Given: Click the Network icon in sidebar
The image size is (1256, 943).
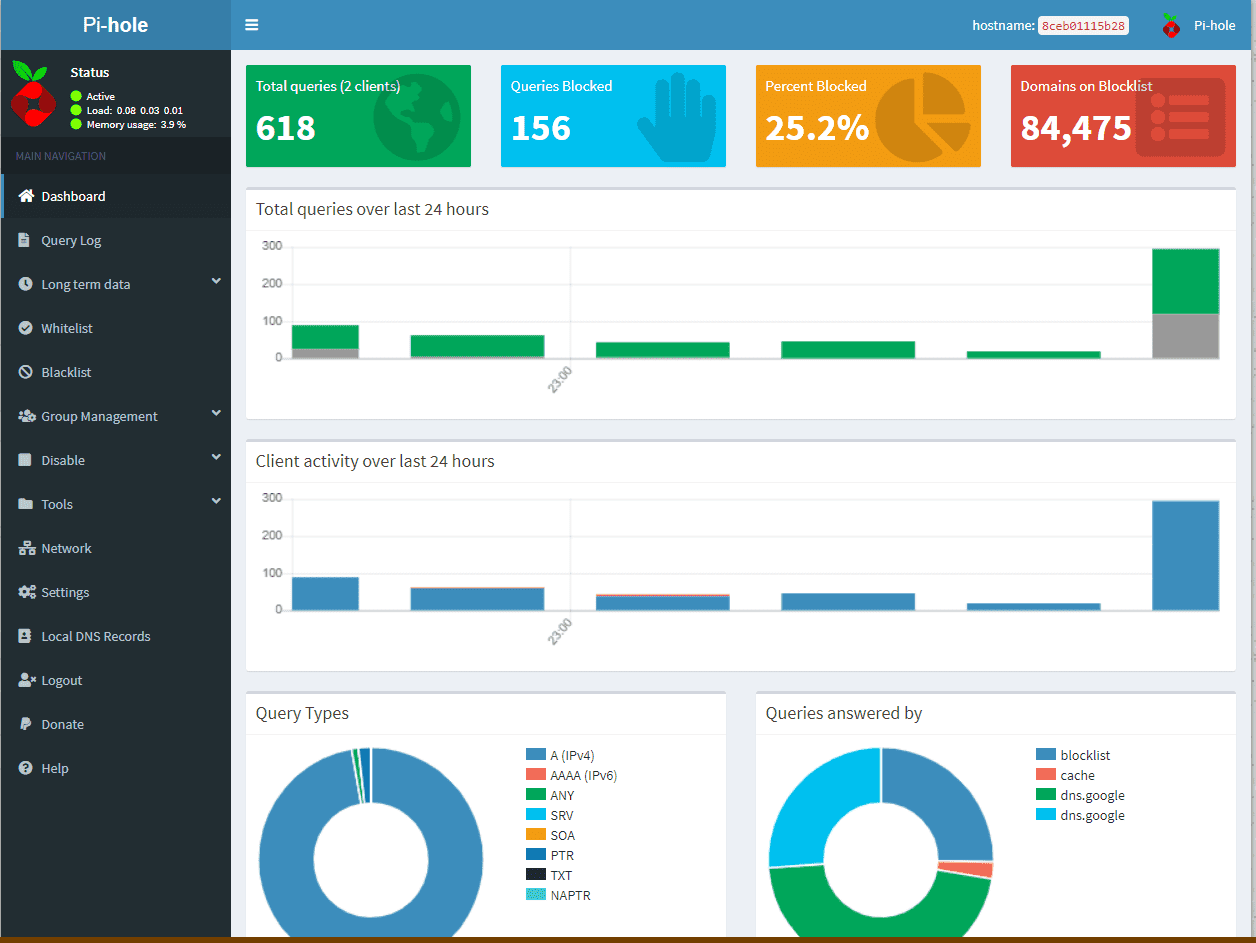Looking at the screenshot, I should tap(26, 548).
